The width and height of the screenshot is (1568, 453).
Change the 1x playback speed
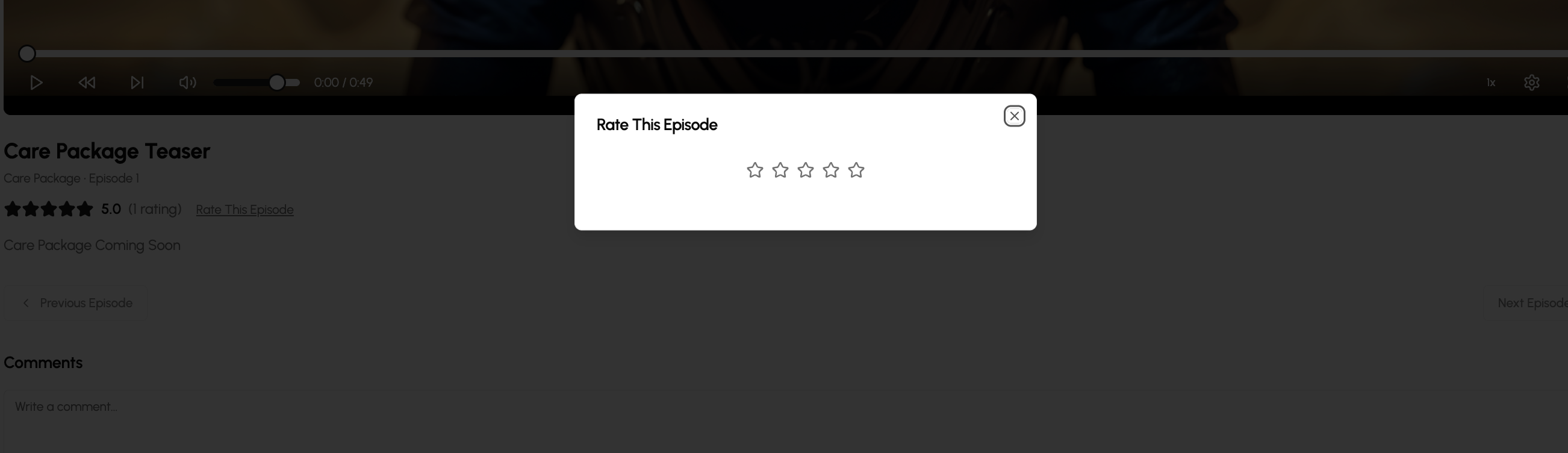click(x=1491, y=82)
